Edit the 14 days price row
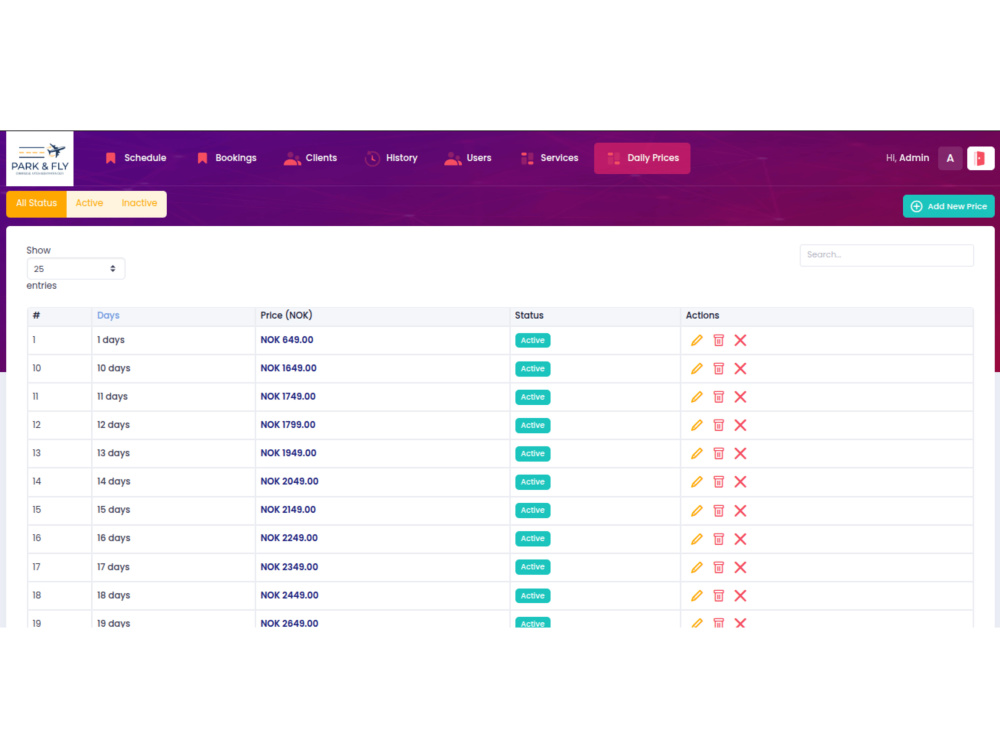Viewport: 1000px width, 750px height. tap(696, 482)
